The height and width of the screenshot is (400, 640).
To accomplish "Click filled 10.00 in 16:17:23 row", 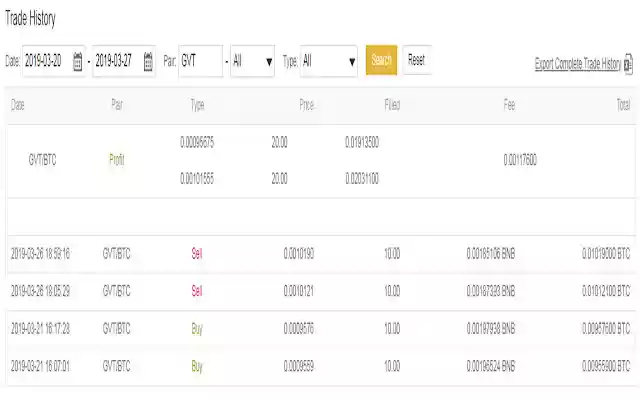I will click(x=392, y=328).
